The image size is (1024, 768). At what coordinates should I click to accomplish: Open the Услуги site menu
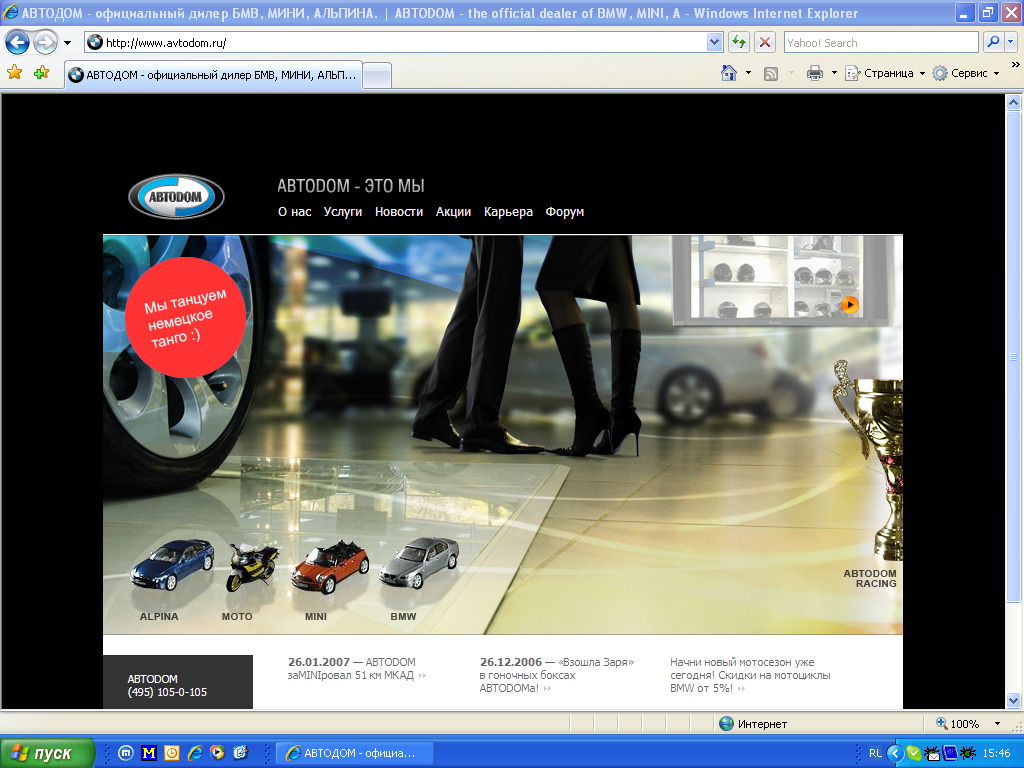(343, 212)
